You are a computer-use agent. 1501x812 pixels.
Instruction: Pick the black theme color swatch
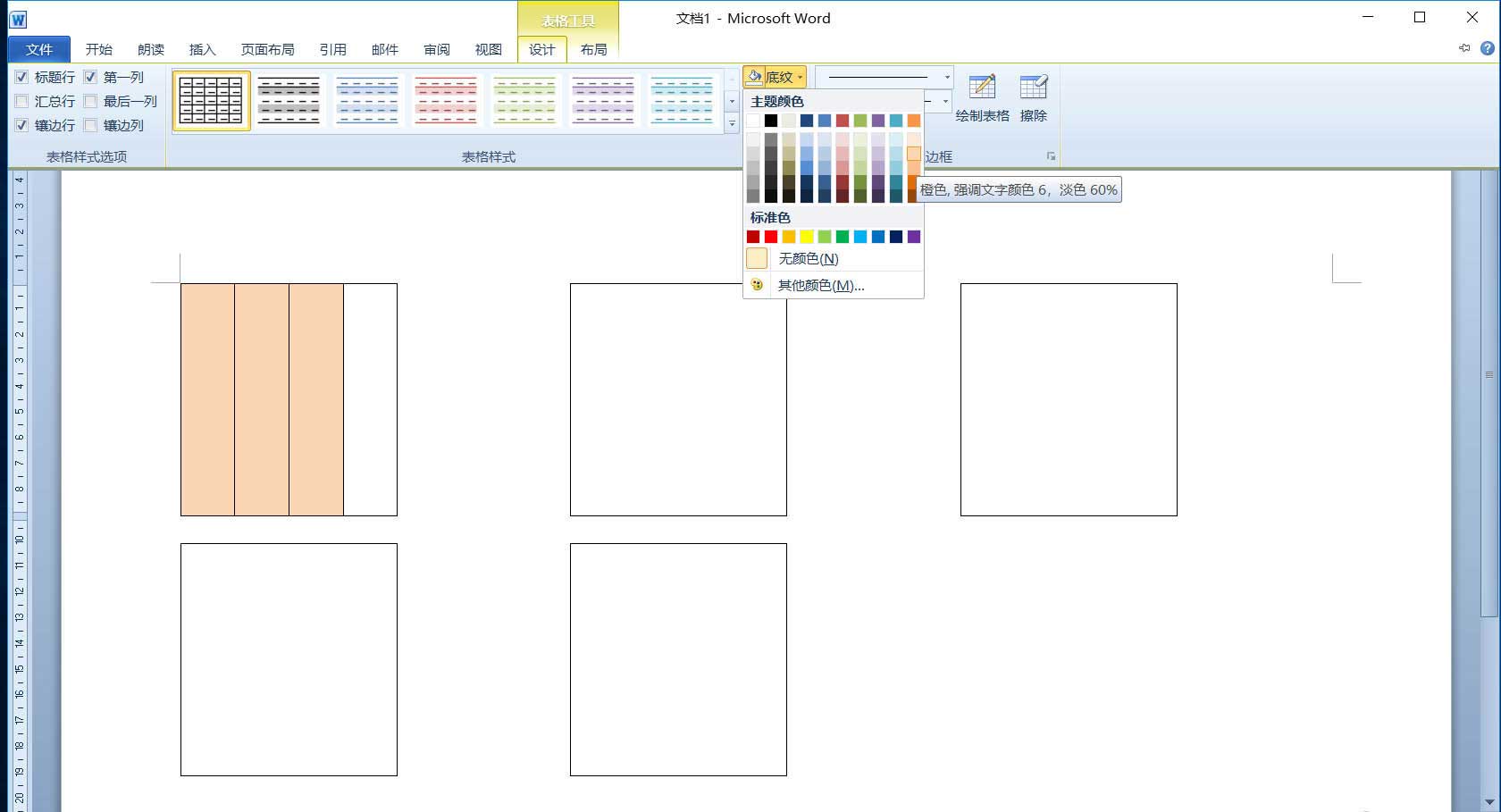(771, 121)
